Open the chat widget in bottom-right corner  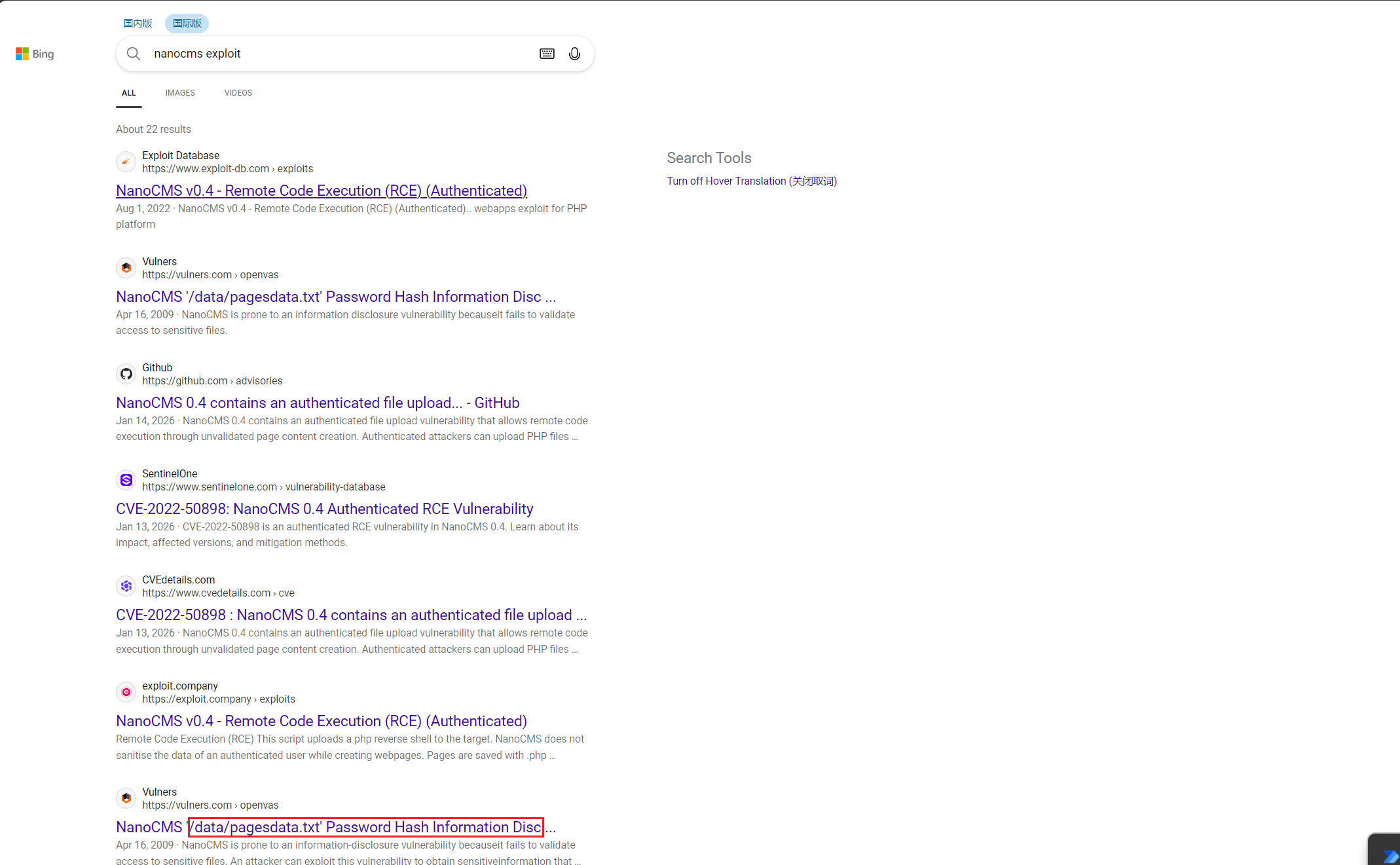point(1384,850)
